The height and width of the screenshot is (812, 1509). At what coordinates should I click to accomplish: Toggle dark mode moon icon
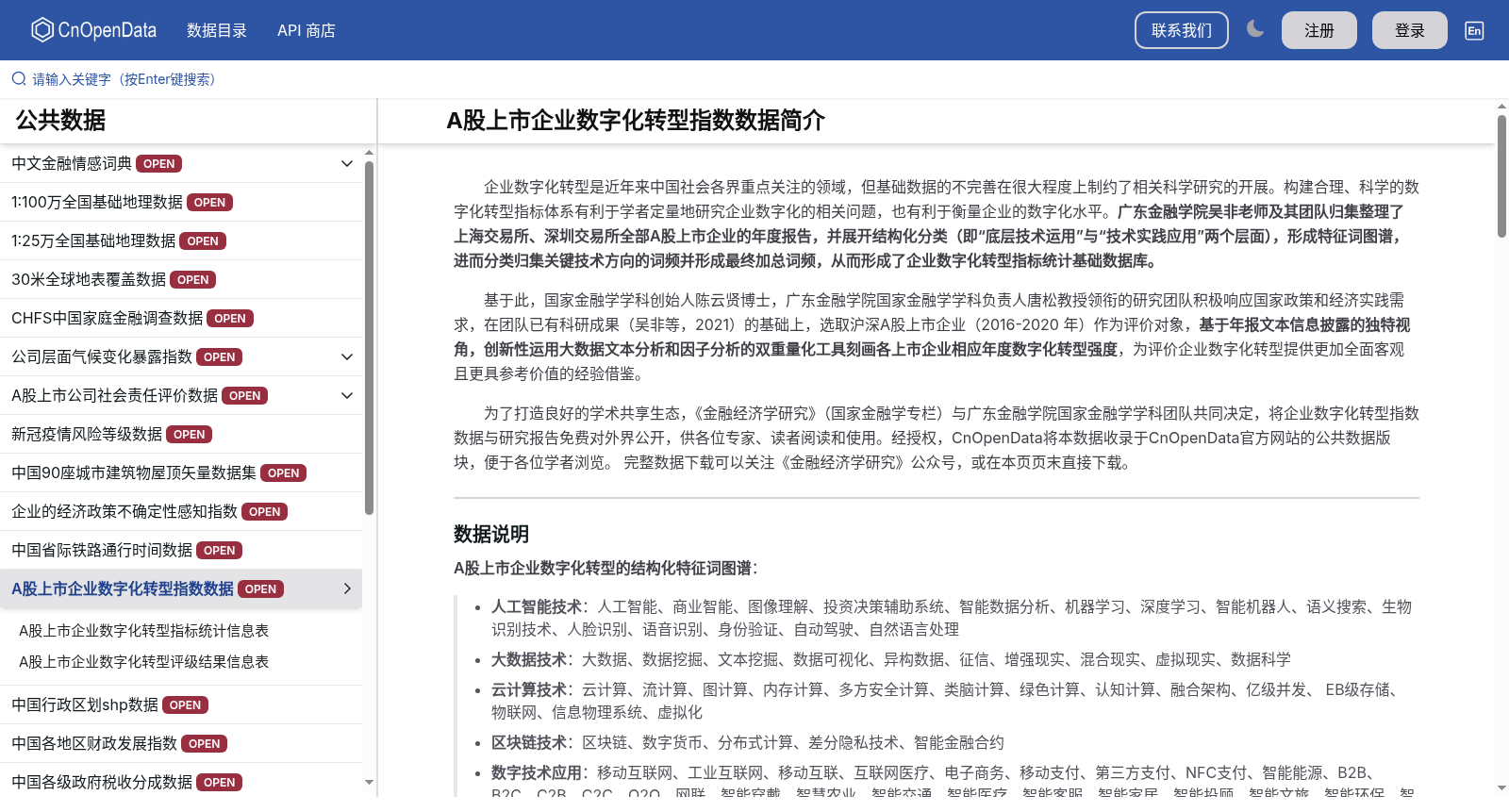coord(1255,29)
